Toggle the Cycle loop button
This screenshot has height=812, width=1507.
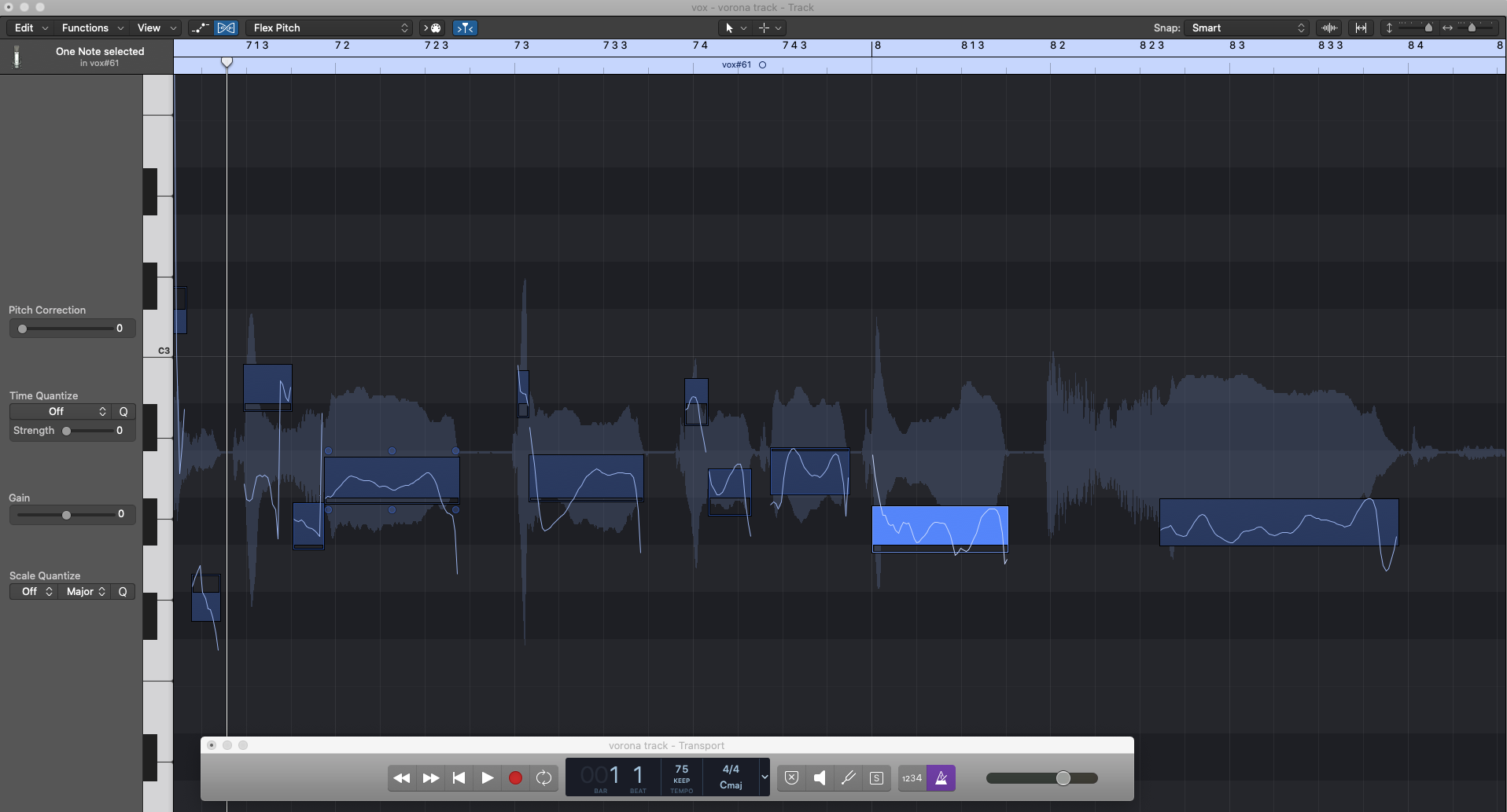544,778
